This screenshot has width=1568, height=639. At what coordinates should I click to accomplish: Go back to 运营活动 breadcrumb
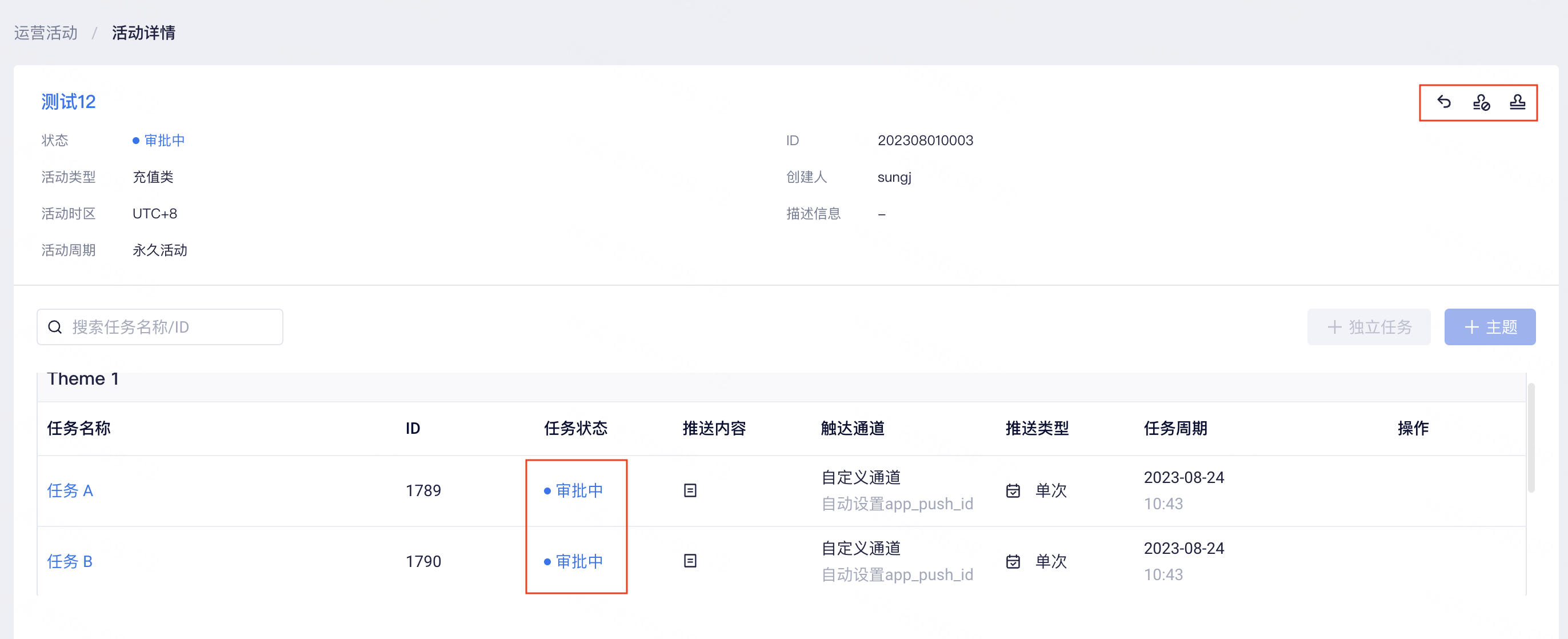tap(46, 33)
